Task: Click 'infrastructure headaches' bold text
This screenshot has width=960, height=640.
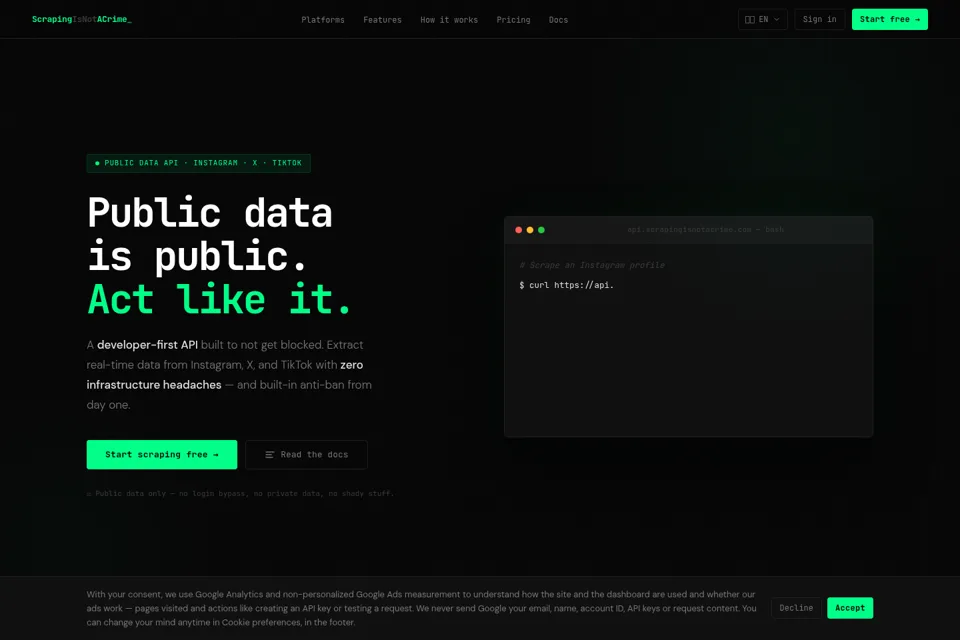Action: click(154, 385)
